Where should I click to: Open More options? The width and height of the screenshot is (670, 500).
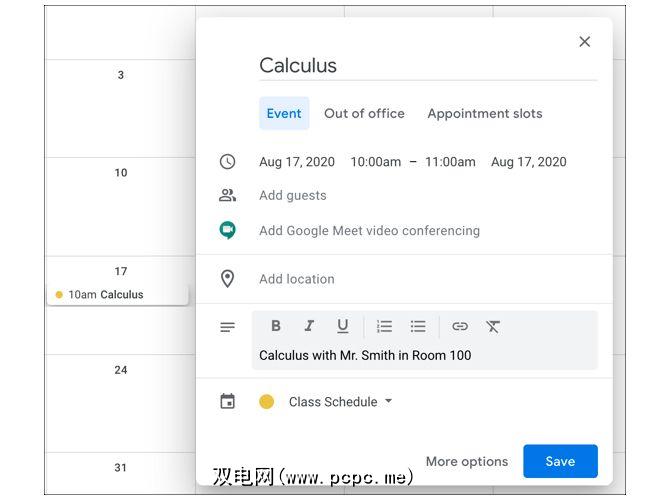click(467, 461)
